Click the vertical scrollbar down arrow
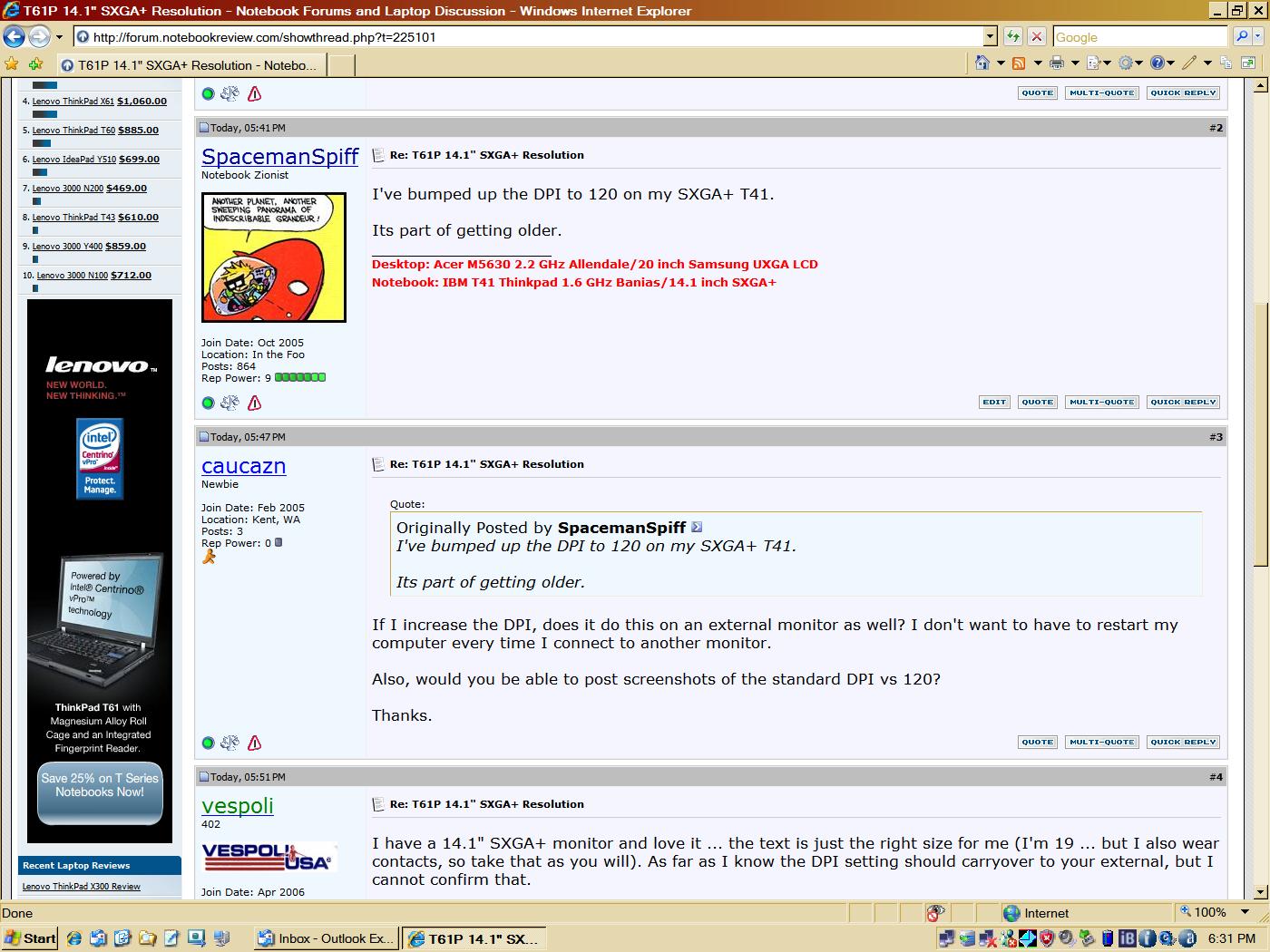 (x=1260, y=892)
